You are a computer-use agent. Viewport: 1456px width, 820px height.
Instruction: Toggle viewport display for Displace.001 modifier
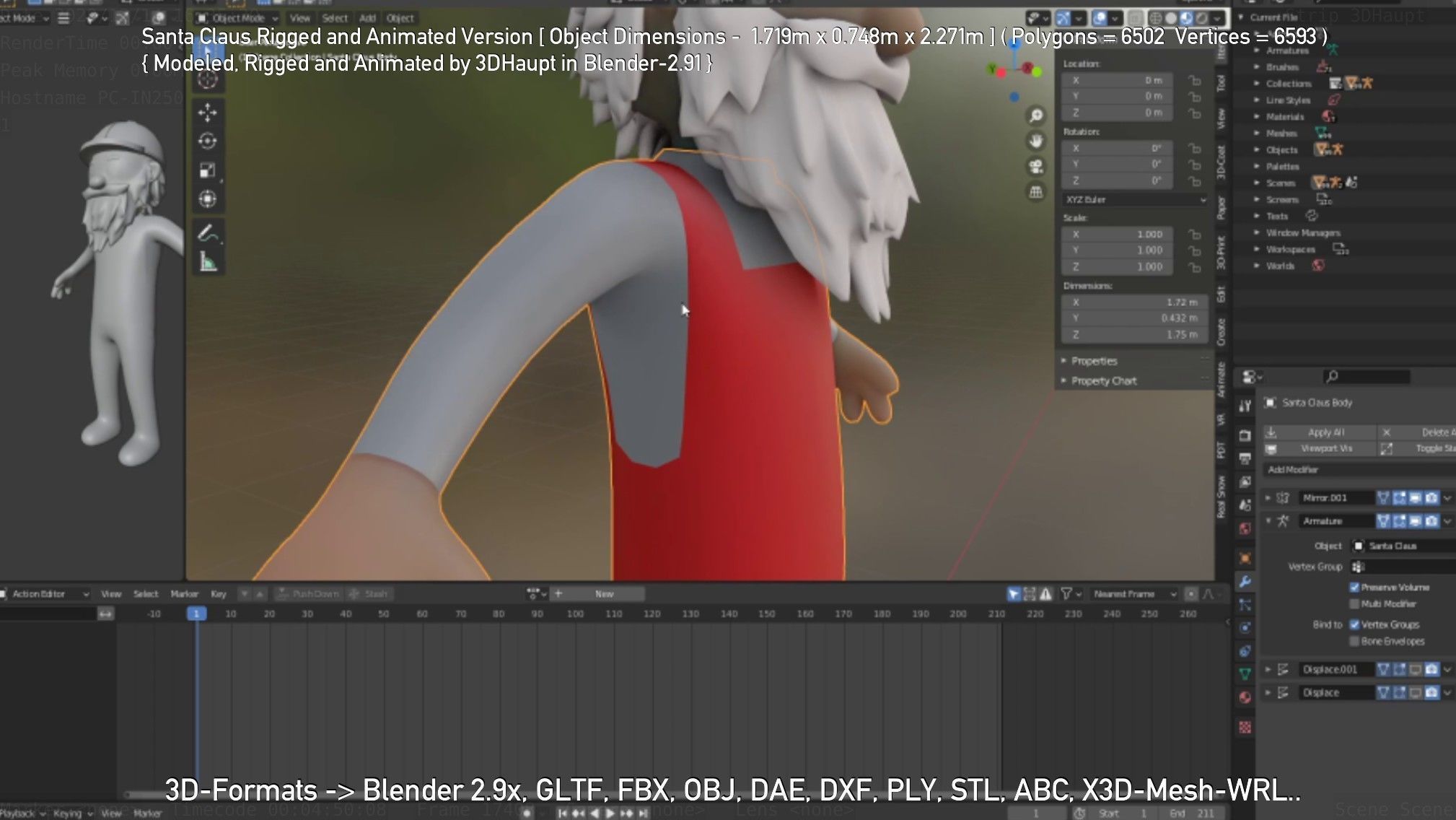click(x=1416, y=670)
